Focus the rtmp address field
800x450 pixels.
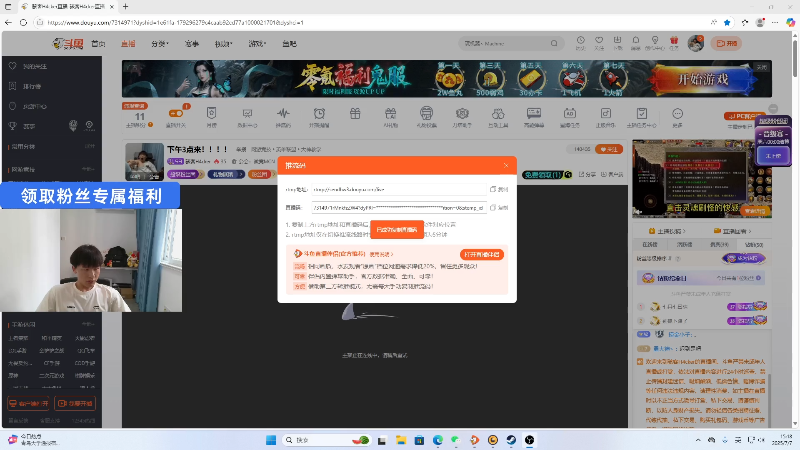[399, 189]
